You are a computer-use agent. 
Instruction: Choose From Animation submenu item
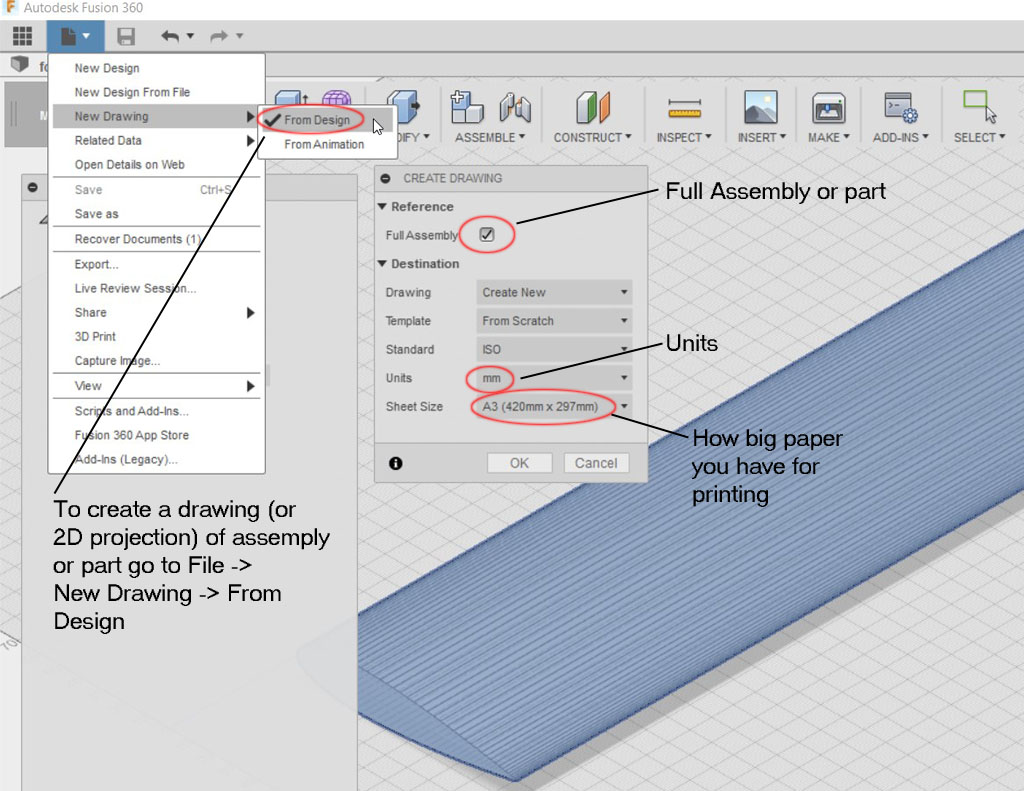pyautogui.click(x=327, y=144)
